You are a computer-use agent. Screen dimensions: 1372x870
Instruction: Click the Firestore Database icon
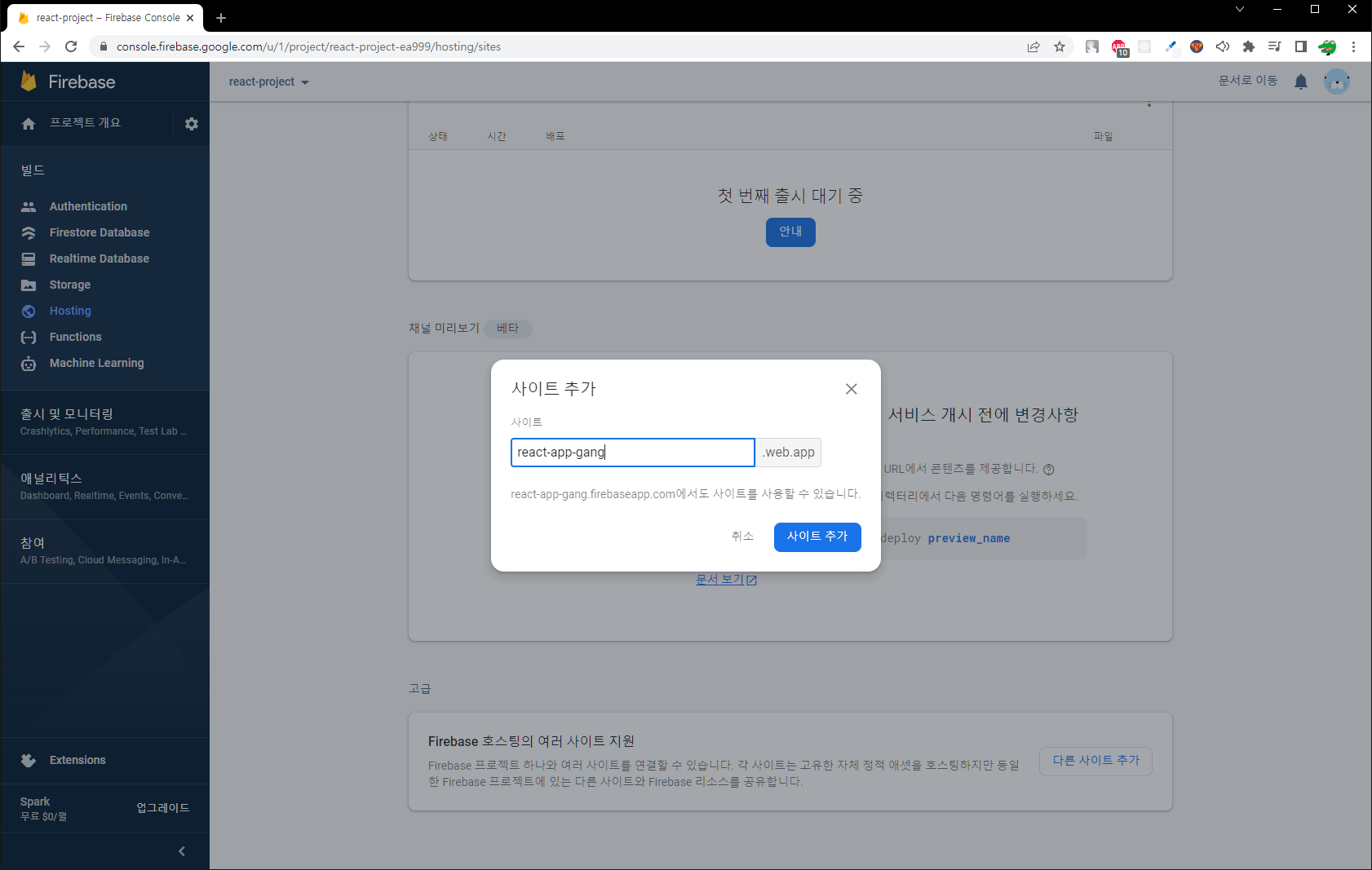coord(29,233)
